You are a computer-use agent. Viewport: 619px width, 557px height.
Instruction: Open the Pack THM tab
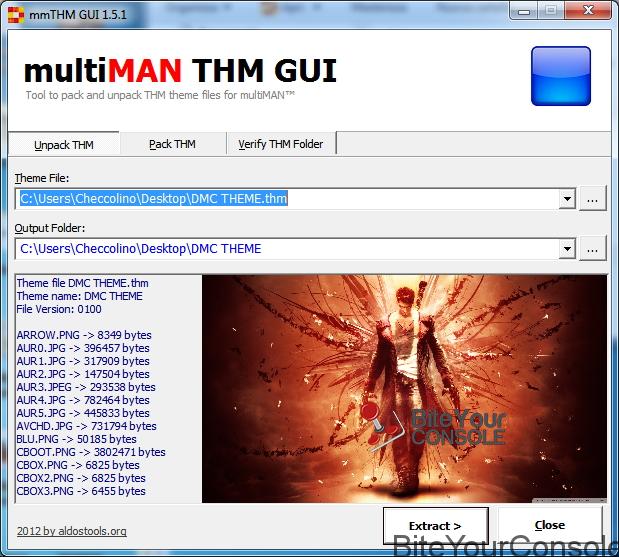[172, 144]
